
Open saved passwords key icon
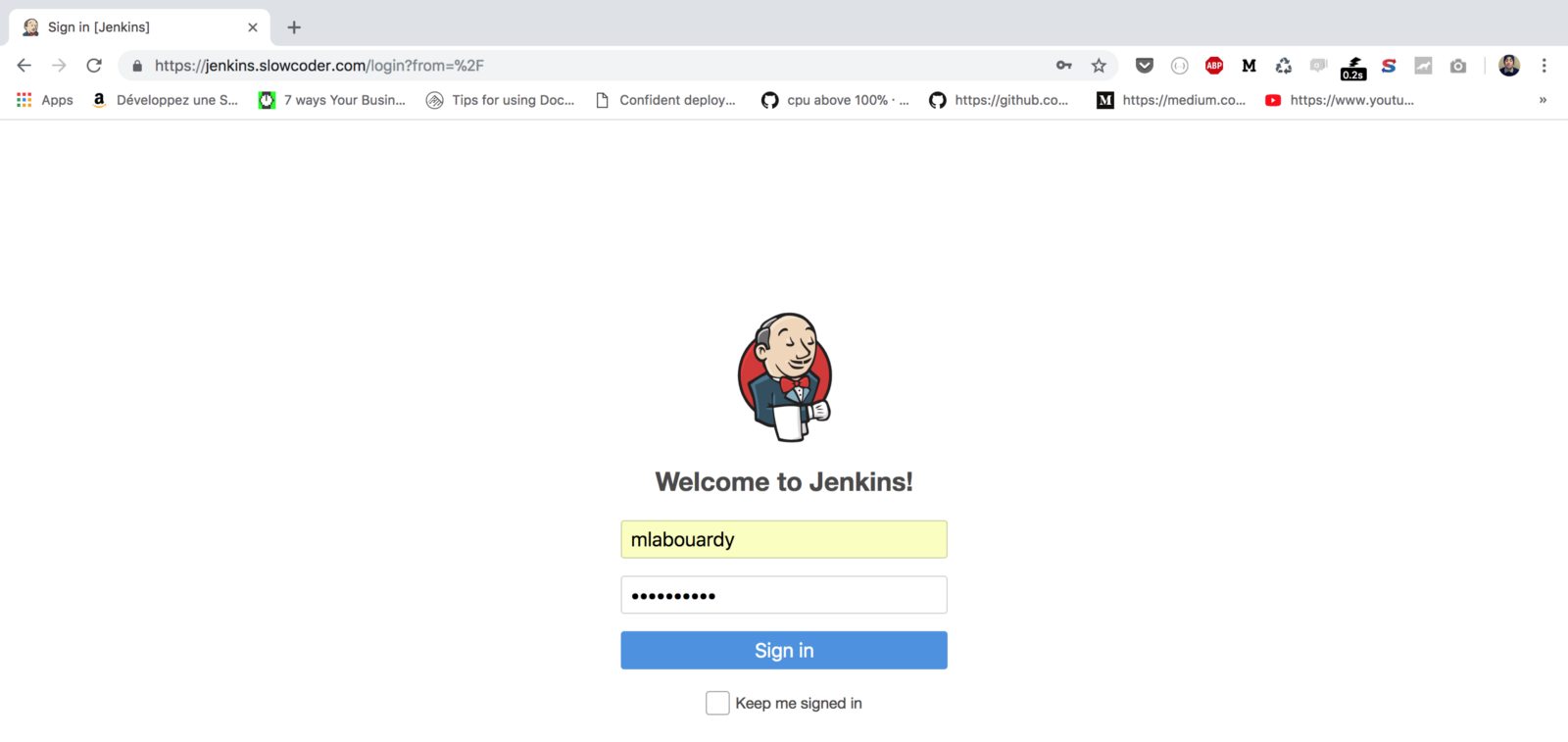click(1064, 66)
